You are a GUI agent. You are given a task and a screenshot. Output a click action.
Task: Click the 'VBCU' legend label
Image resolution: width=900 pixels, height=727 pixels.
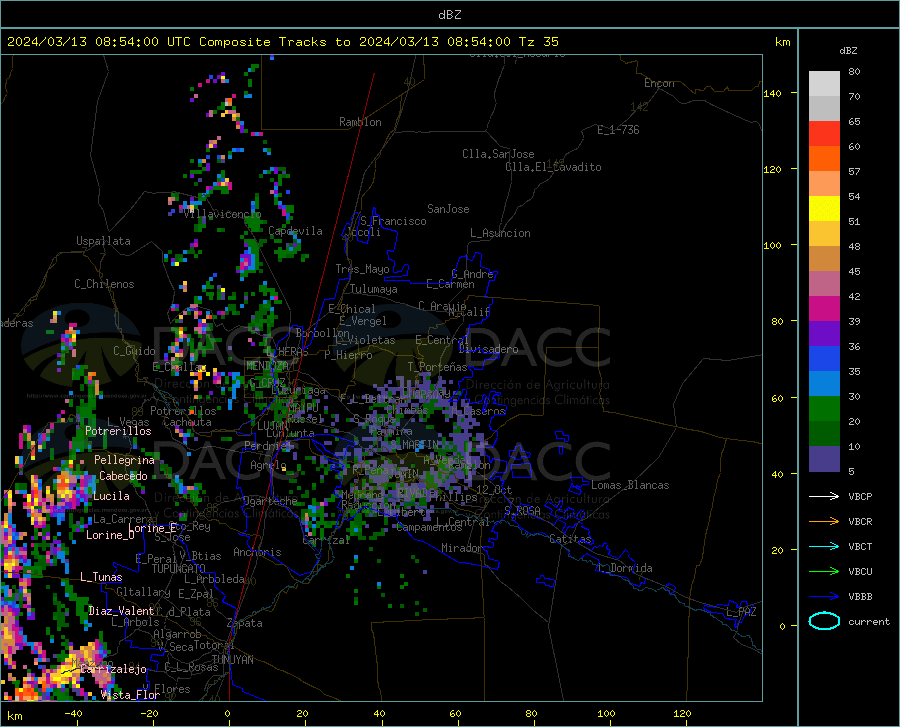point(860,572)
